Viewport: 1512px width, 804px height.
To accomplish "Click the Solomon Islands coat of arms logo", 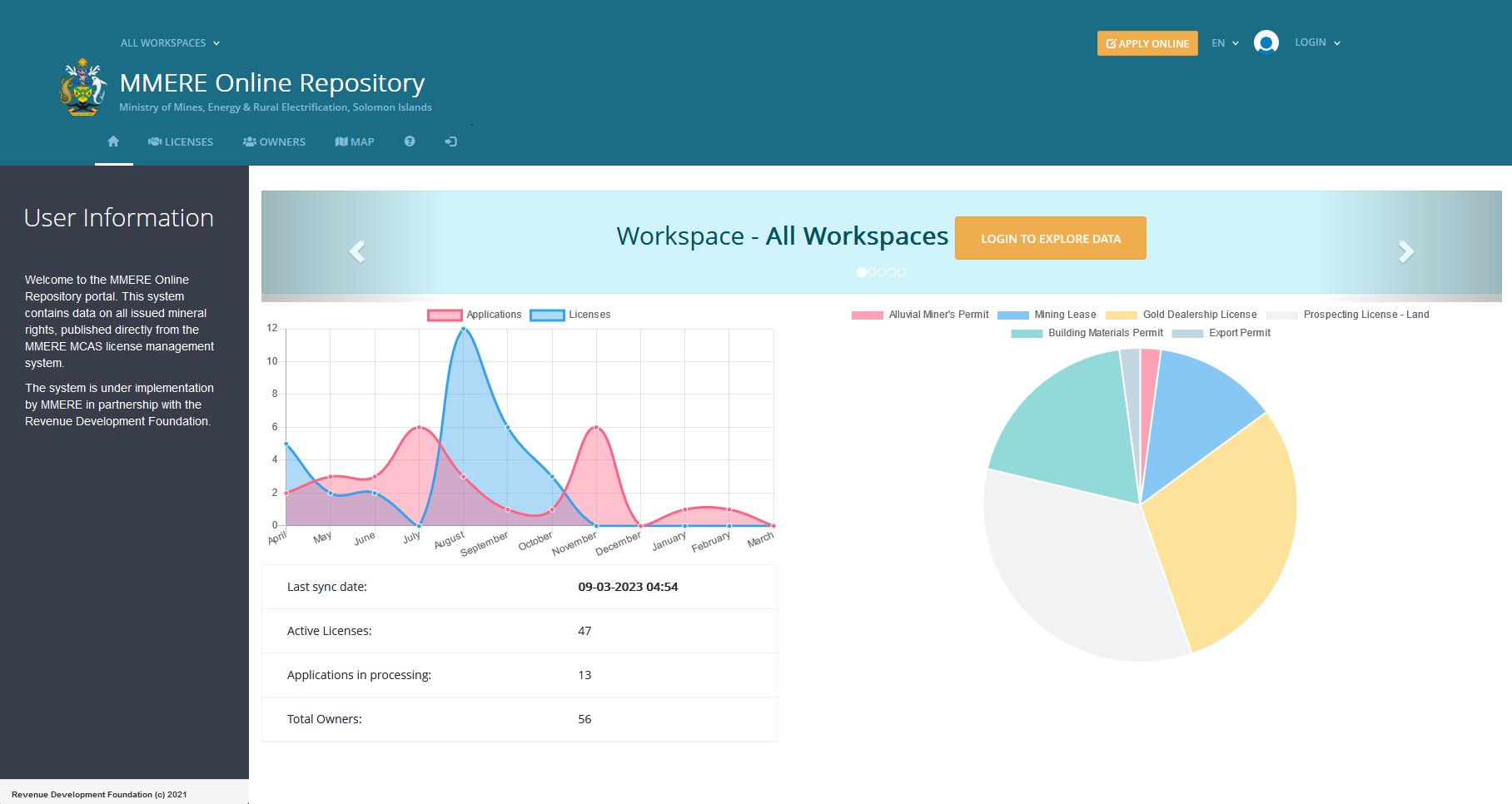I will point(83,87).
